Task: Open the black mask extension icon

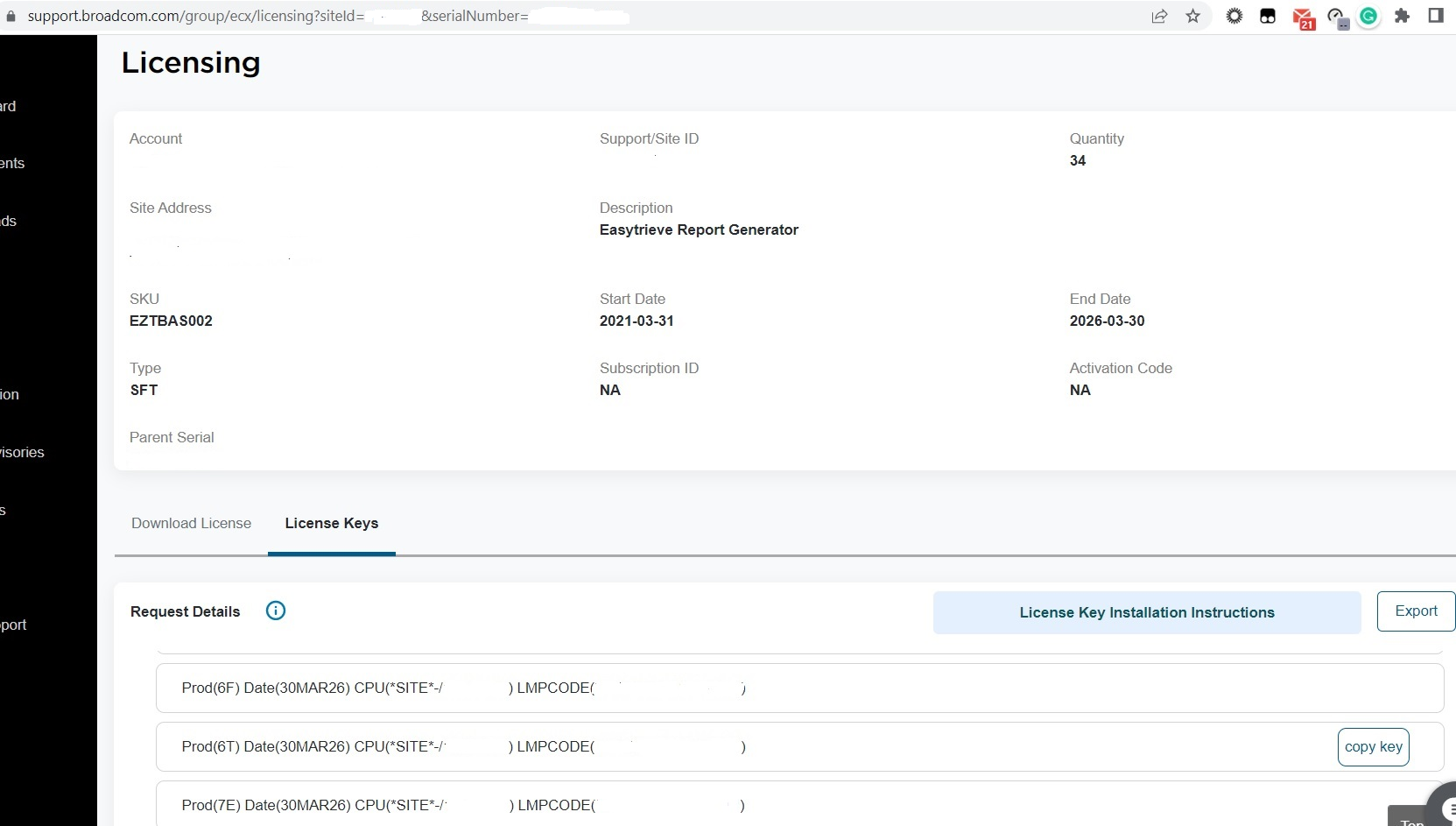Action: click(x=1267, y=16)
